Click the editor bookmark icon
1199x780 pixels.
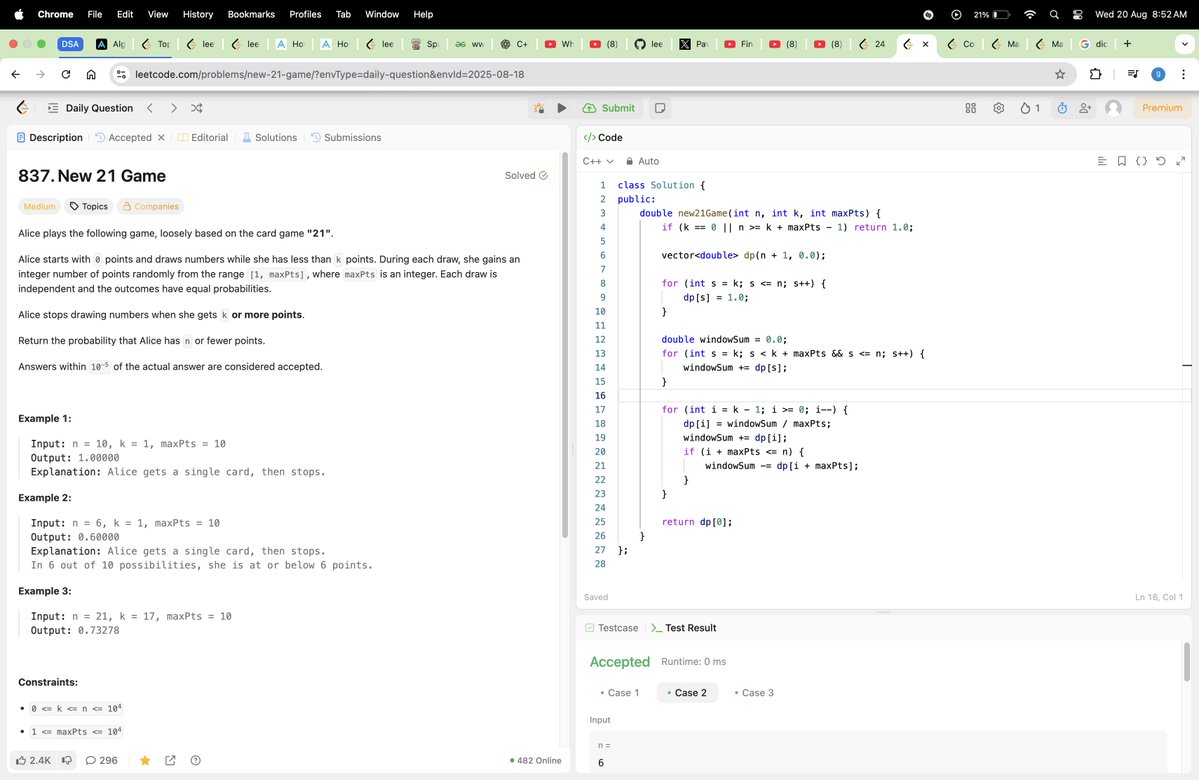click(1122, 161)
